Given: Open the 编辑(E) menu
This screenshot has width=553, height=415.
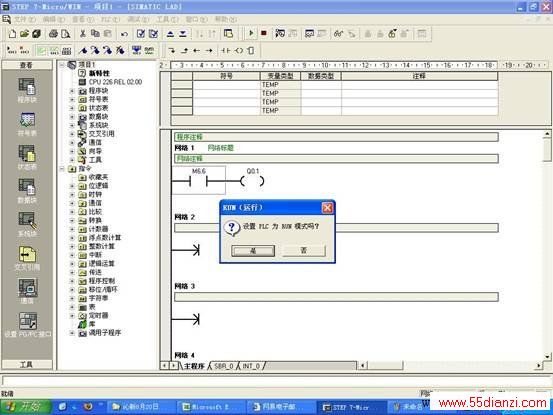Looking at the screenshot, I should pos(54,19).
